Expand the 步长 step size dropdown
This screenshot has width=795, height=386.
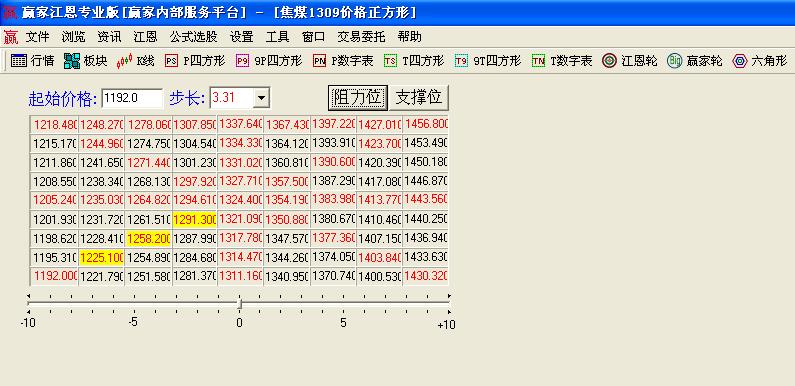(x=262, y=98)
